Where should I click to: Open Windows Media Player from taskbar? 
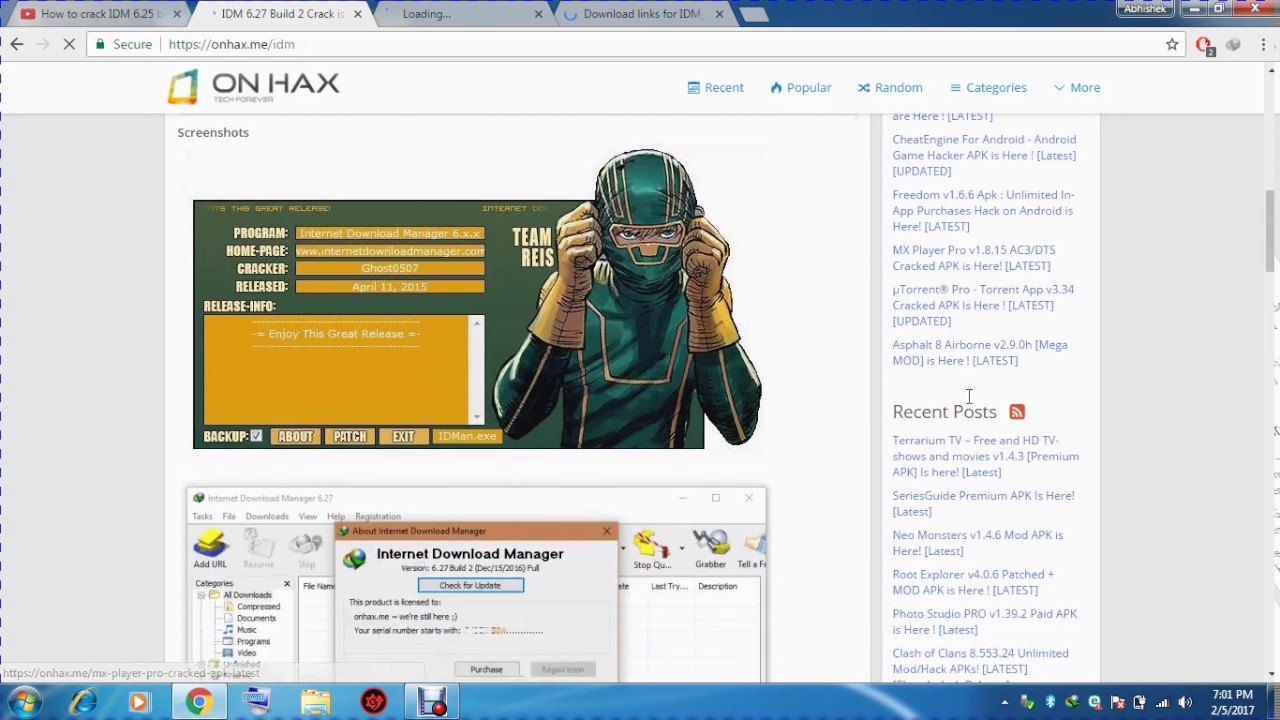[x=139, y=702]
